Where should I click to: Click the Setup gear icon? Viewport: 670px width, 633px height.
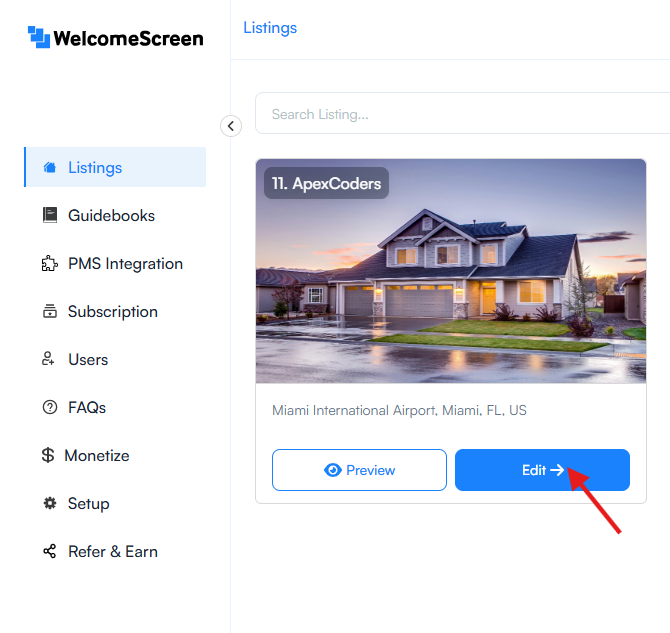pos(50,503)
